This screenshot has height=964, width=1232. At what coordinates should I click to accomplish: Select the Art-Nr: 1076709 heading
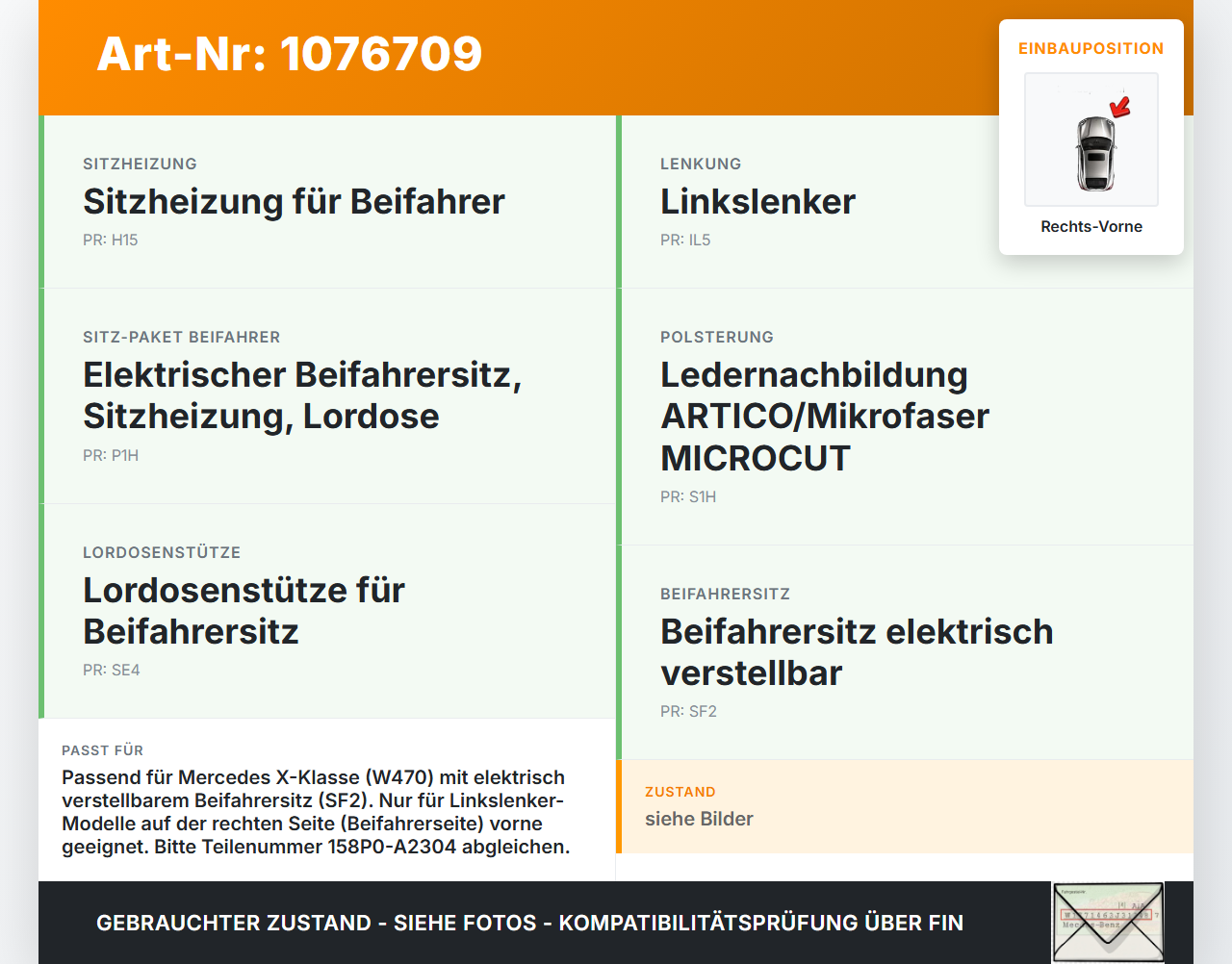click(290, 54)
